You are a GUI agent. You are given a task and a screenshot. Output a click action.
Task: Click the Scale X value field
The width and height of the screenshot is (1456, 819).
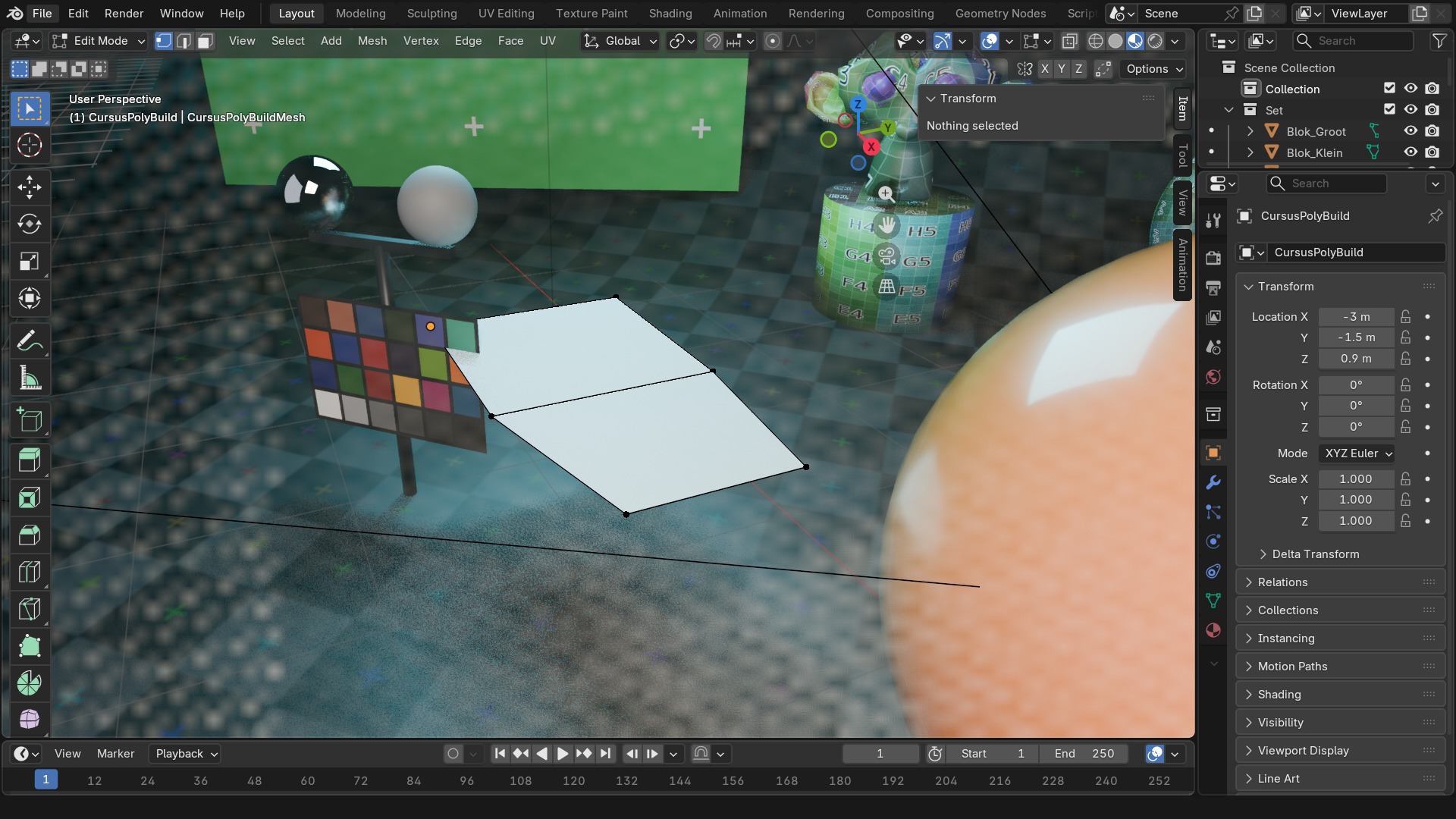coord(1356,479)
